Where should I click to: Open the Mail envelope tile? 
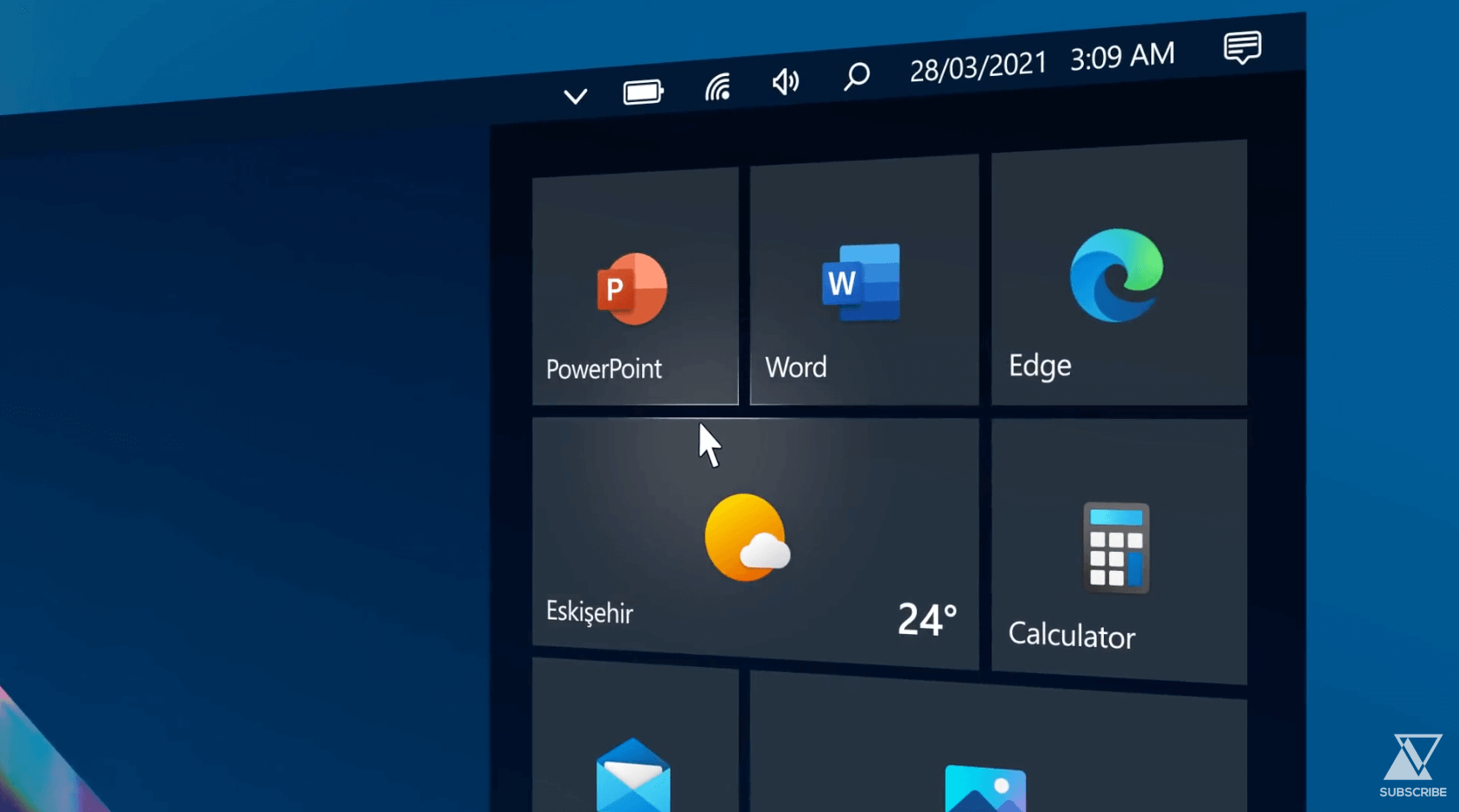click(x=635, y=735)
